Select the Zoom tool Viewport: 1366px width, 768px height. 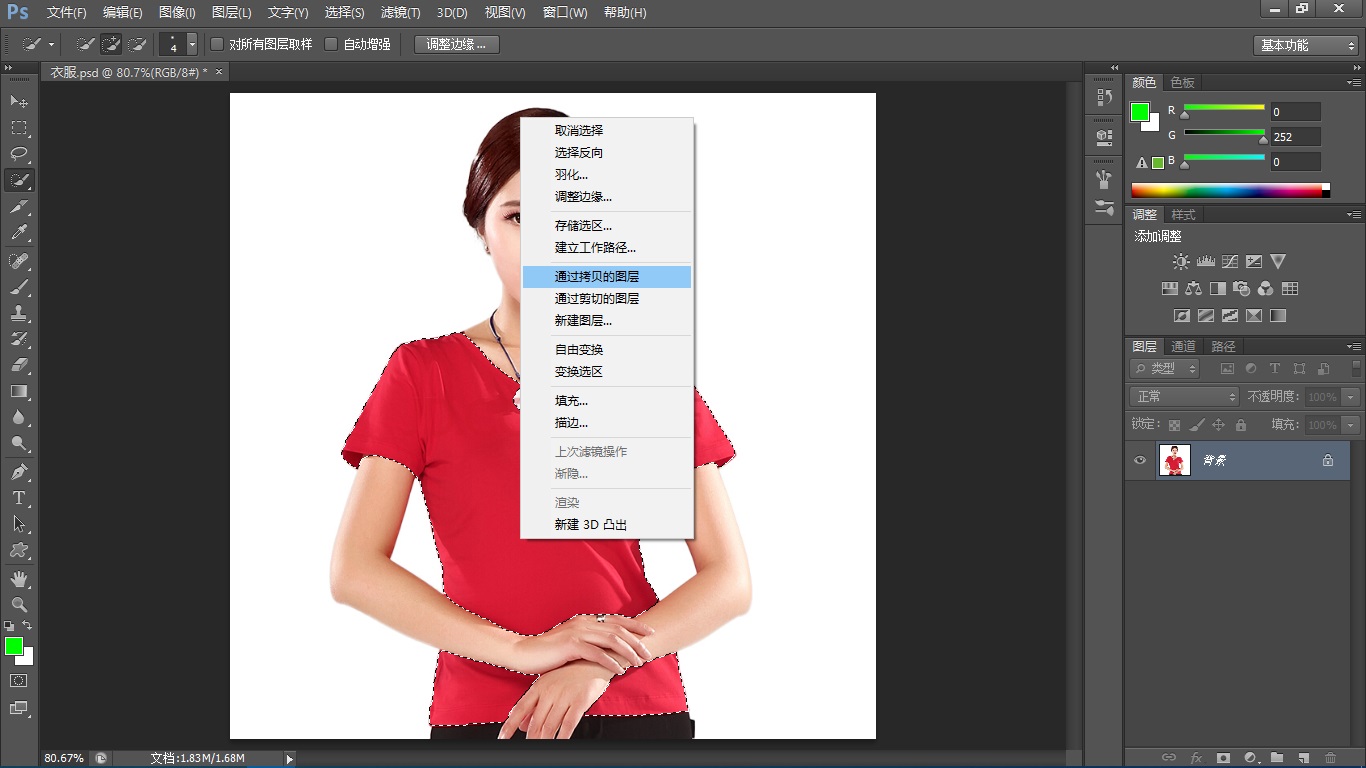pos(19,605)
